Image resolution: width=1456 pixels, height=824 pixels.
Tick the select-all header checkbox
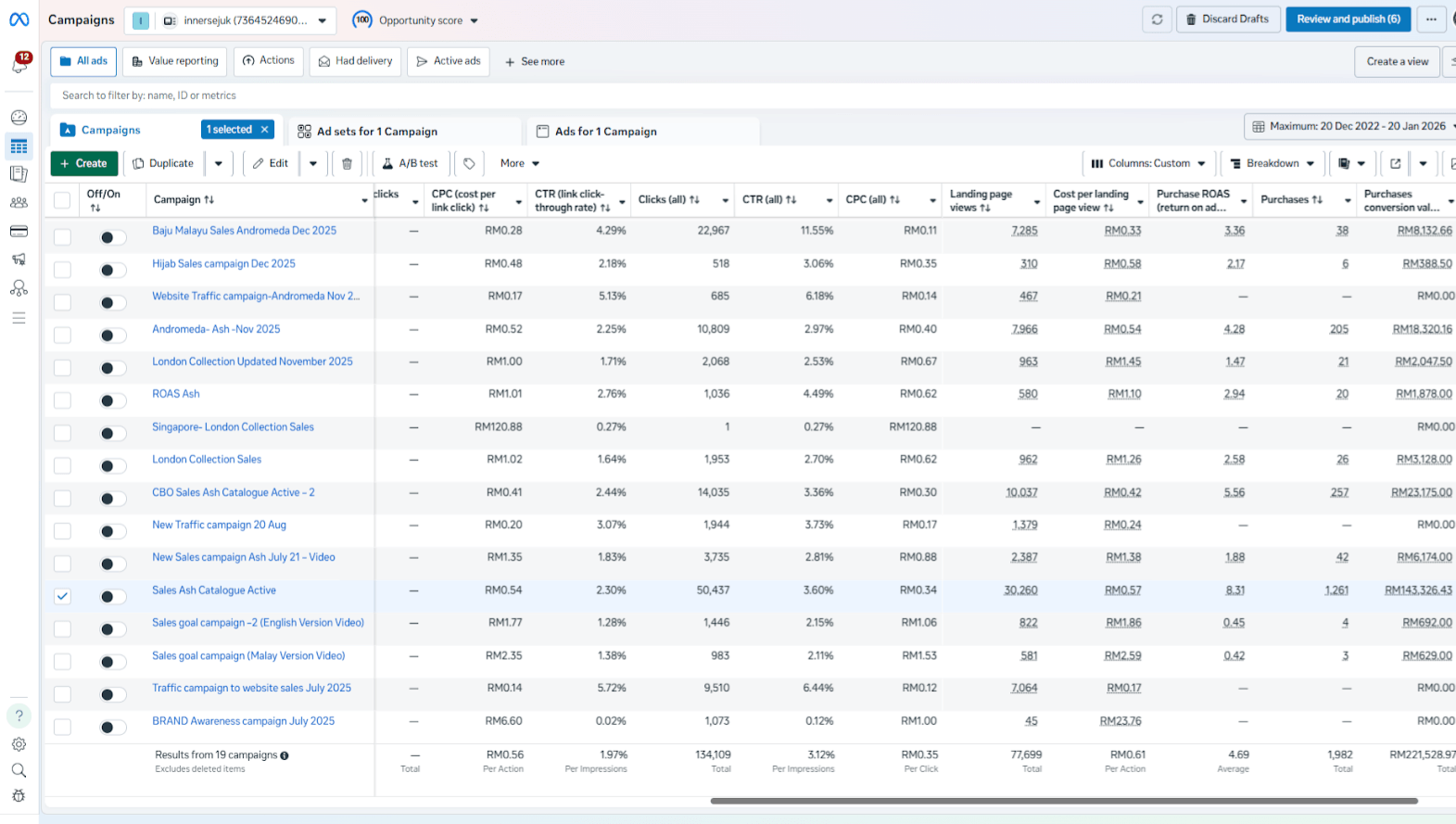tap(62, 199)
